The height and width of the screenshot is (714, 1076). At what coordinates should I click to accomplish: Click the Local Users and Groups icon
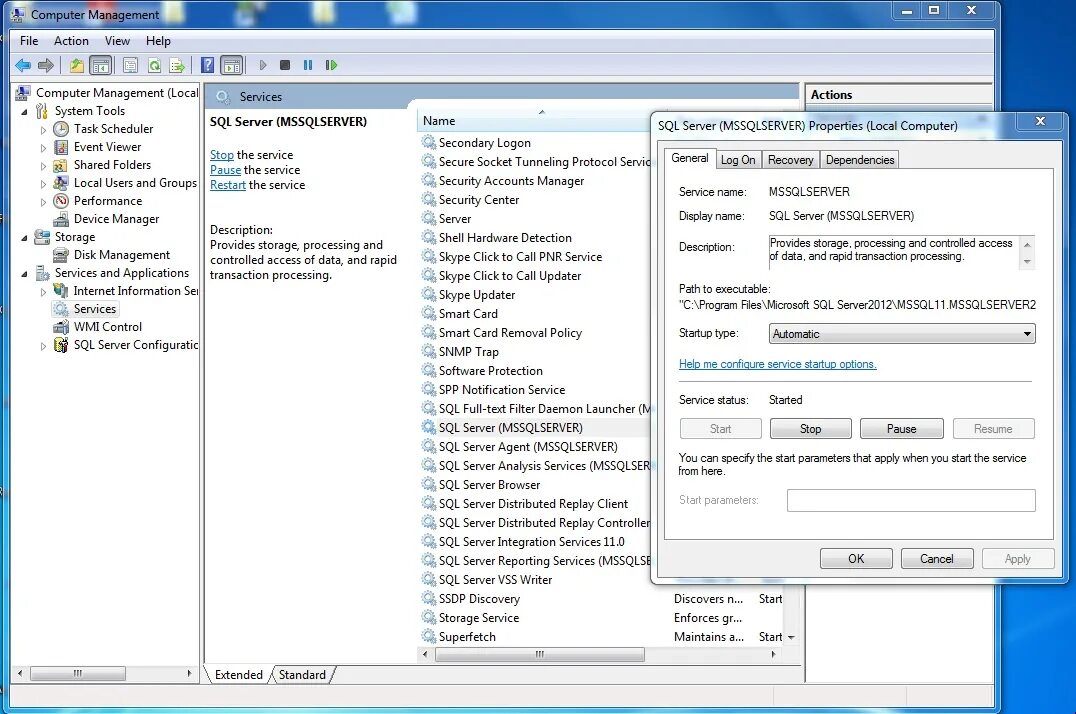point(61,183)
